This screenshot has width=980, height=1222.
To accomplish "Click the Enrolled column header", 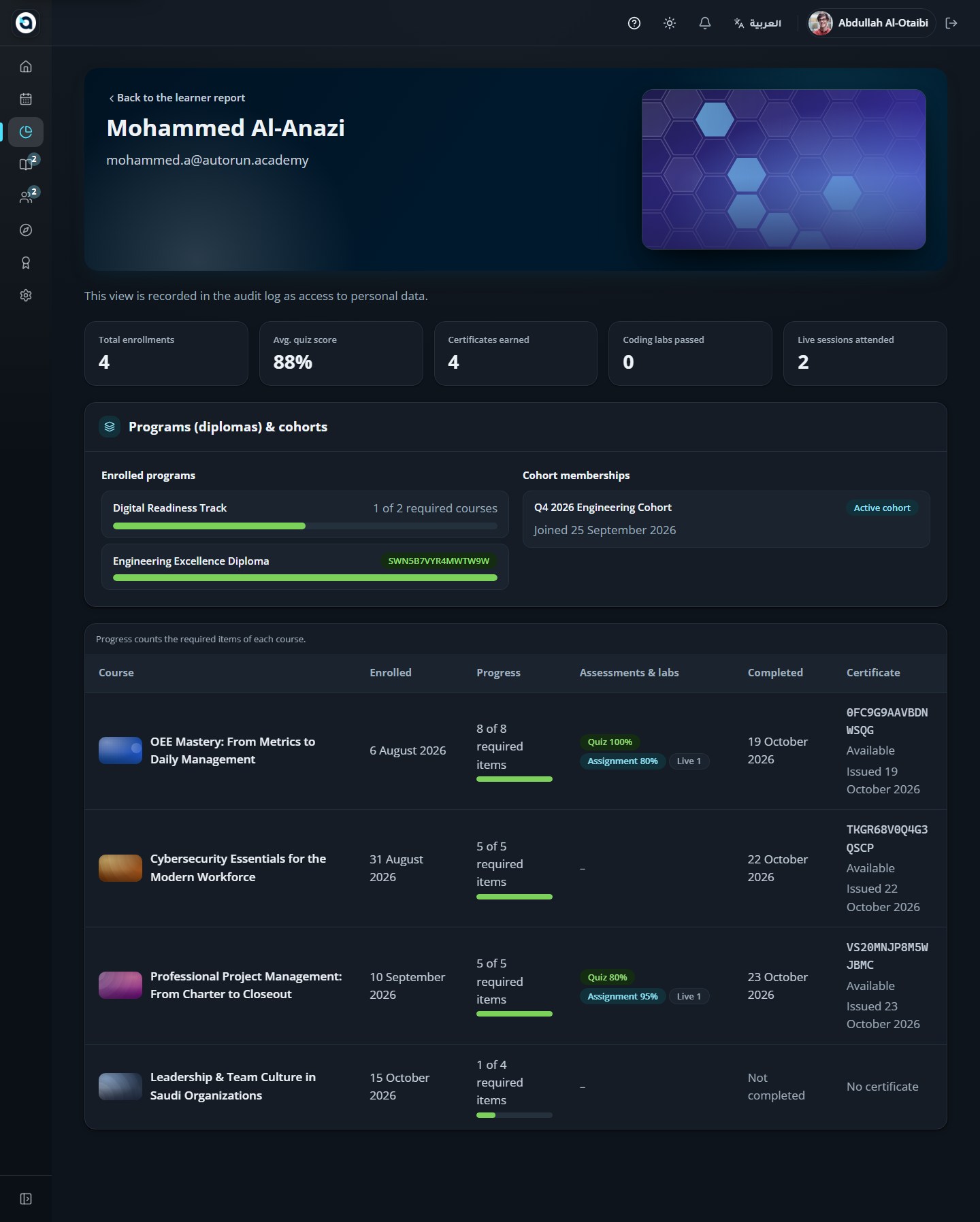I will 391,673.
